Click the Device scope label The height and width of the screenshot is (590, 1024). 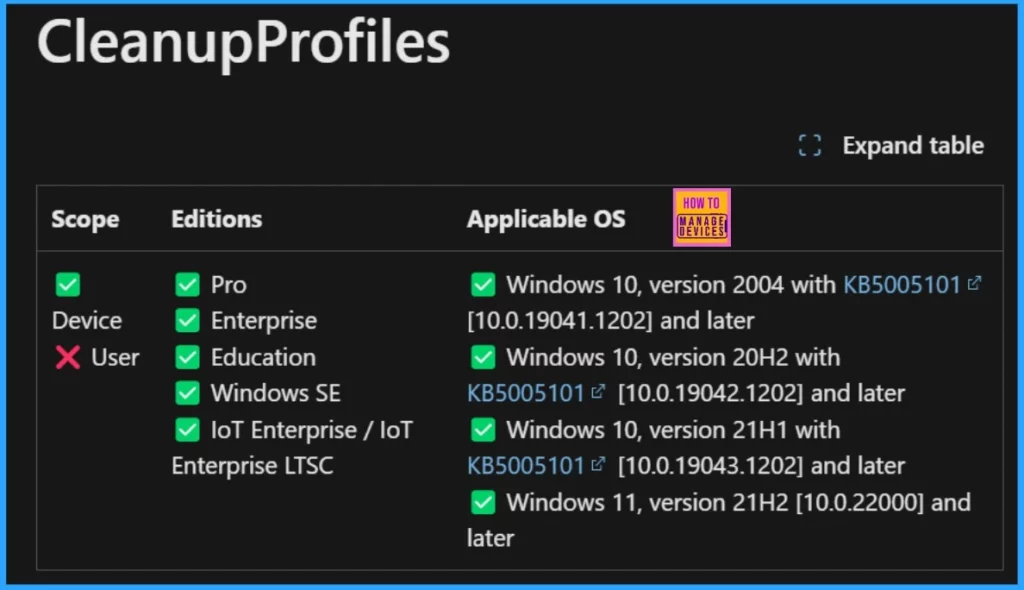(87, 321)
